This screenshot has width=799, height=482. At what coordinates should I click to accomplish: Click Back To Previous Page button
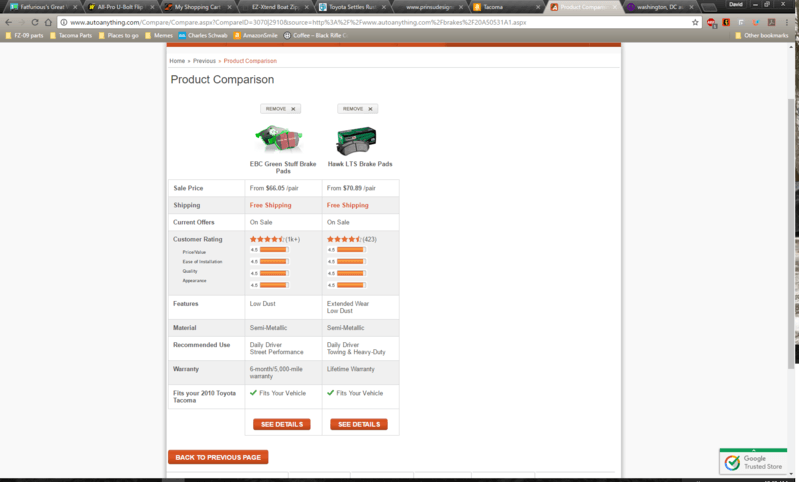pyautogui.click(x=218, y=457)
